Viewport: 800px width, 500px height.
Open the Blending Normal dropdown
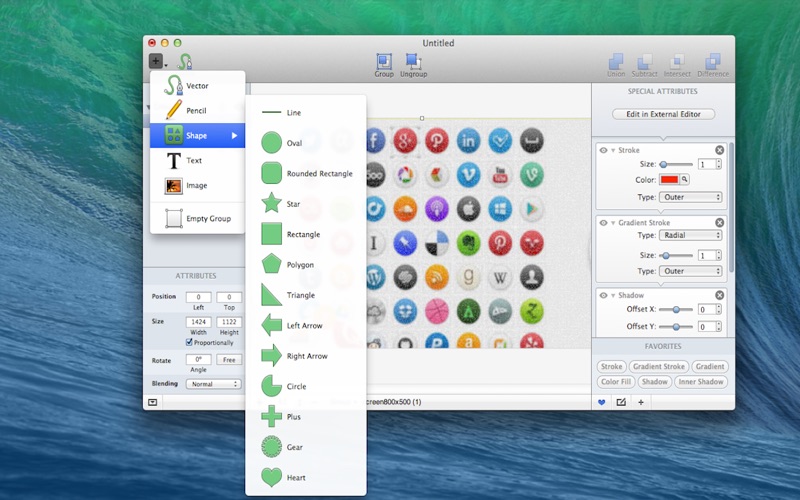point(213,384)
